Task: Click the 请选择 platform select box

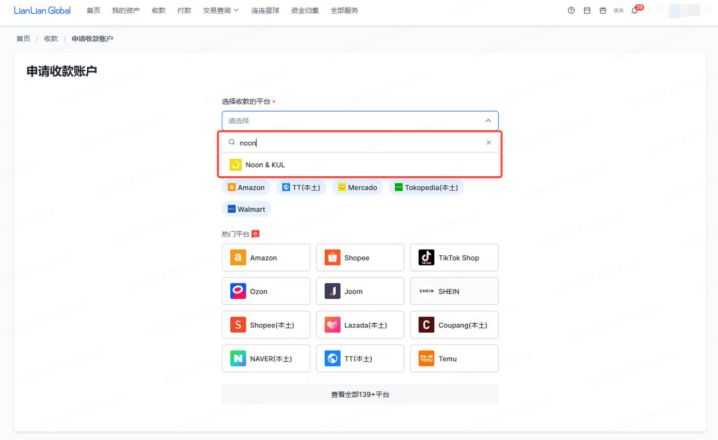Action: coord(360,121)
